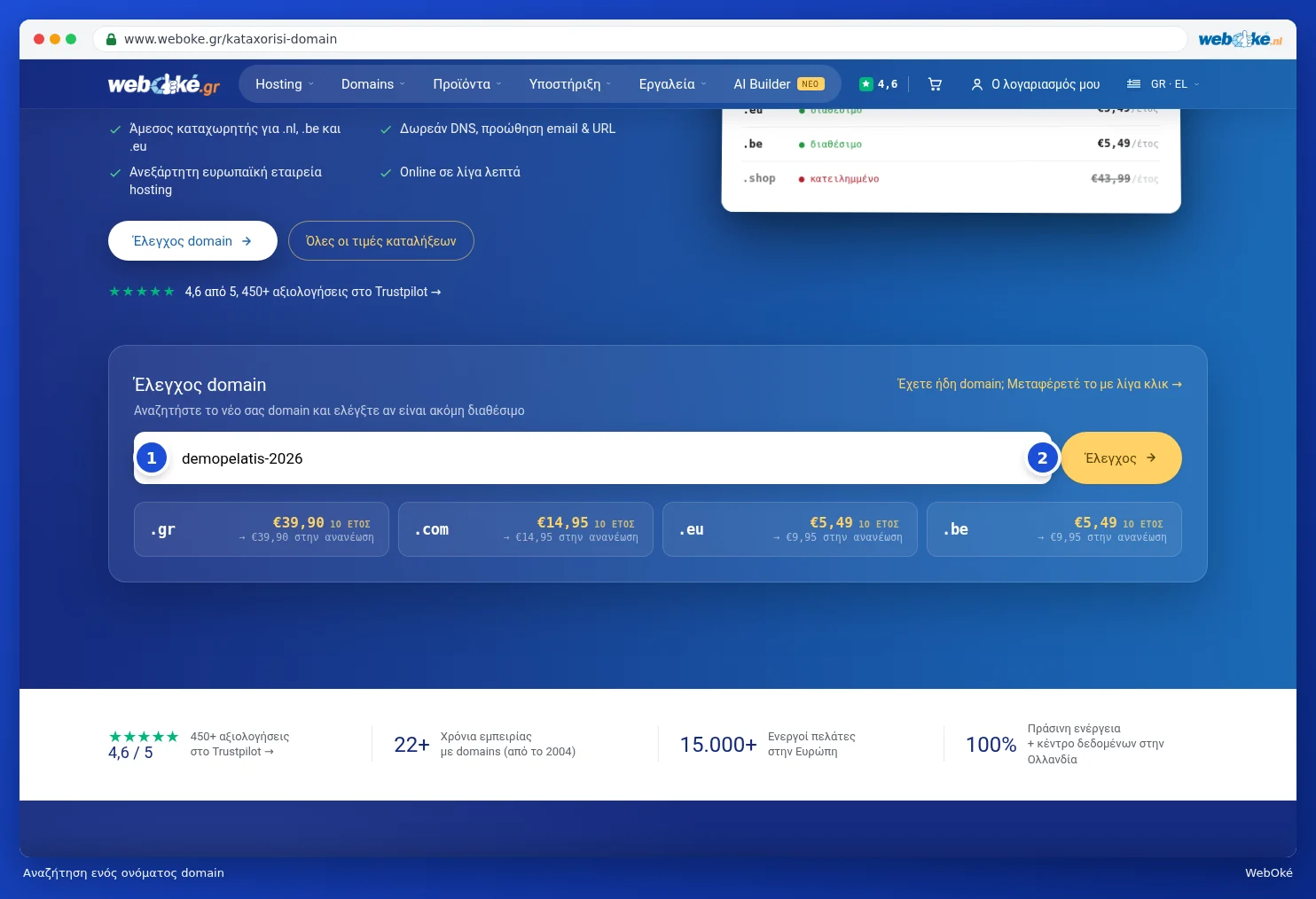The image size is (1316, 899).
Task: Click the WebOké.gr logo in navbar
Action: [x=164, y=84]
